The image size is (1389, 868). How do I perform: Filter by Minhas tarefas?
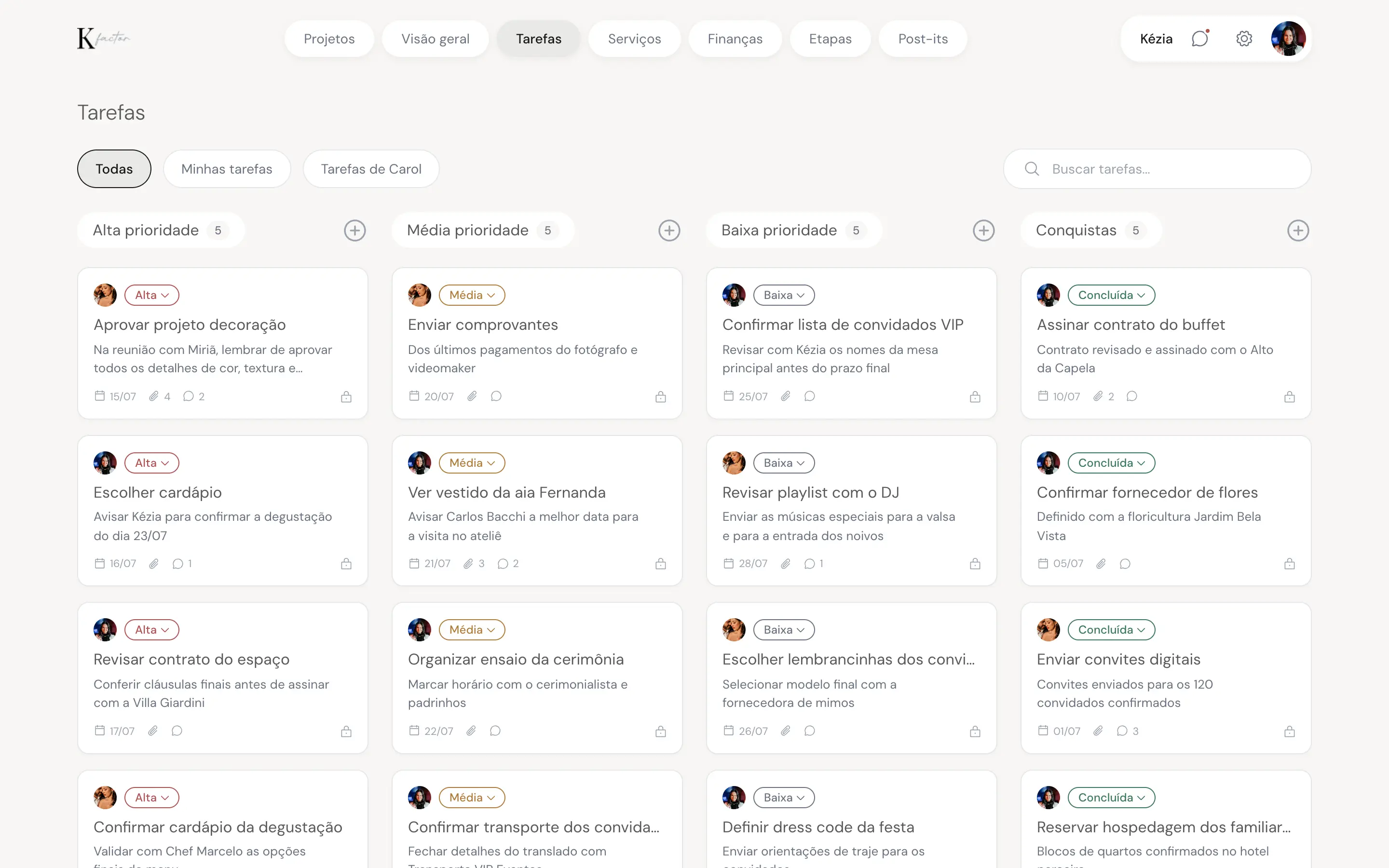(227, 169)
